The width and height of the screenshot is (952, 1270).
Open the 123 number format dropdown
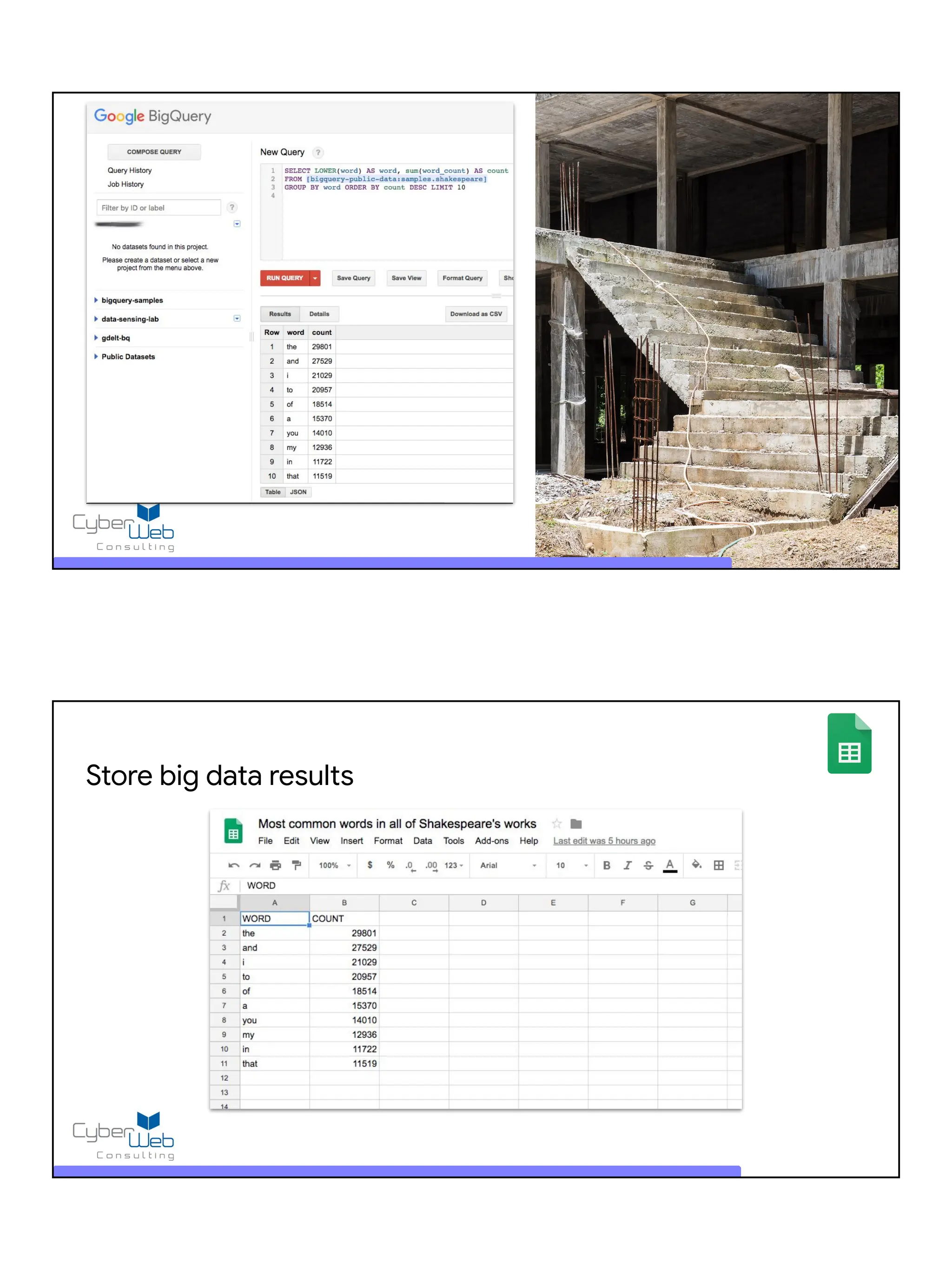(454, 865)
